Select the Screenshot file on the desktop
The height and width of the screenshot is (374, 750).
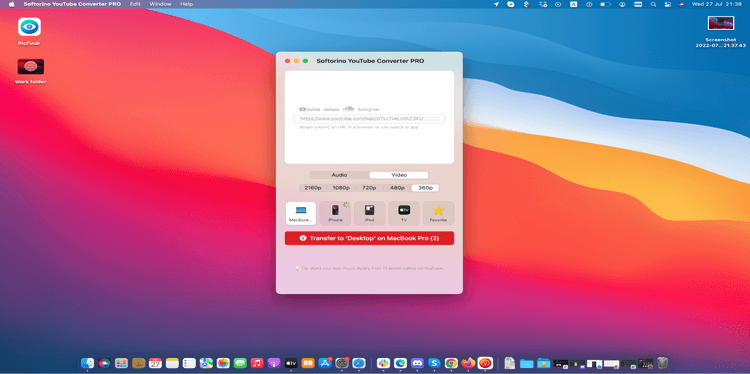[x=721, y=32]
